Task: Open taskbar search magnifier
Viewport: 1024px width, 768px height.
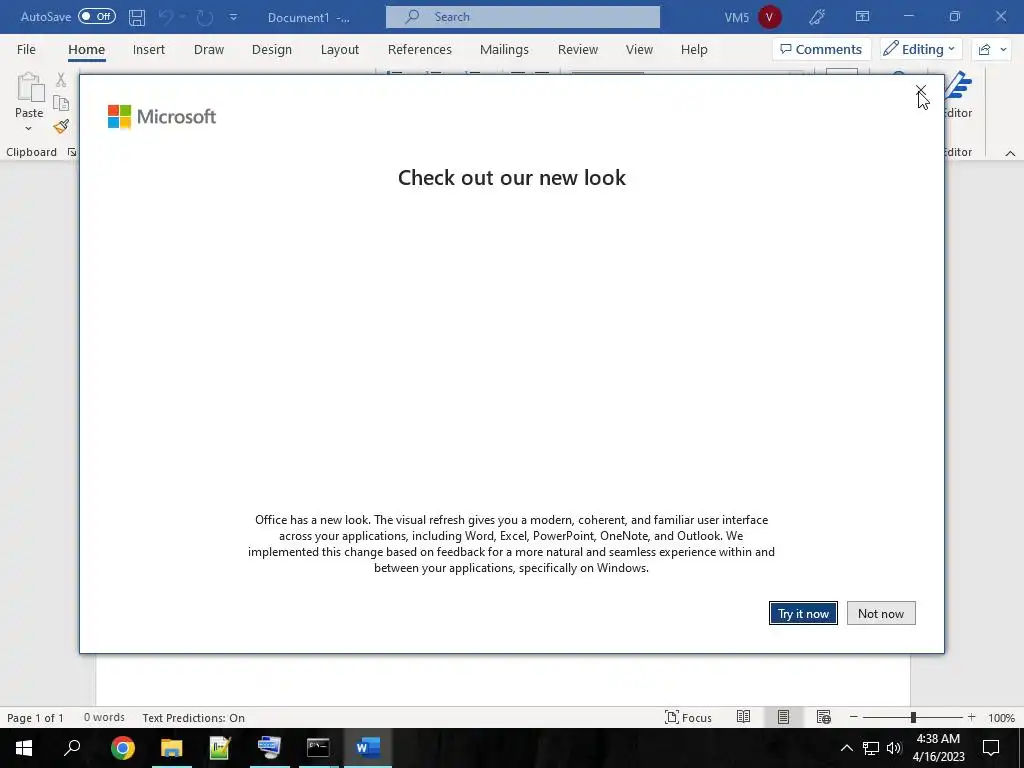Action: coord(72,748)
